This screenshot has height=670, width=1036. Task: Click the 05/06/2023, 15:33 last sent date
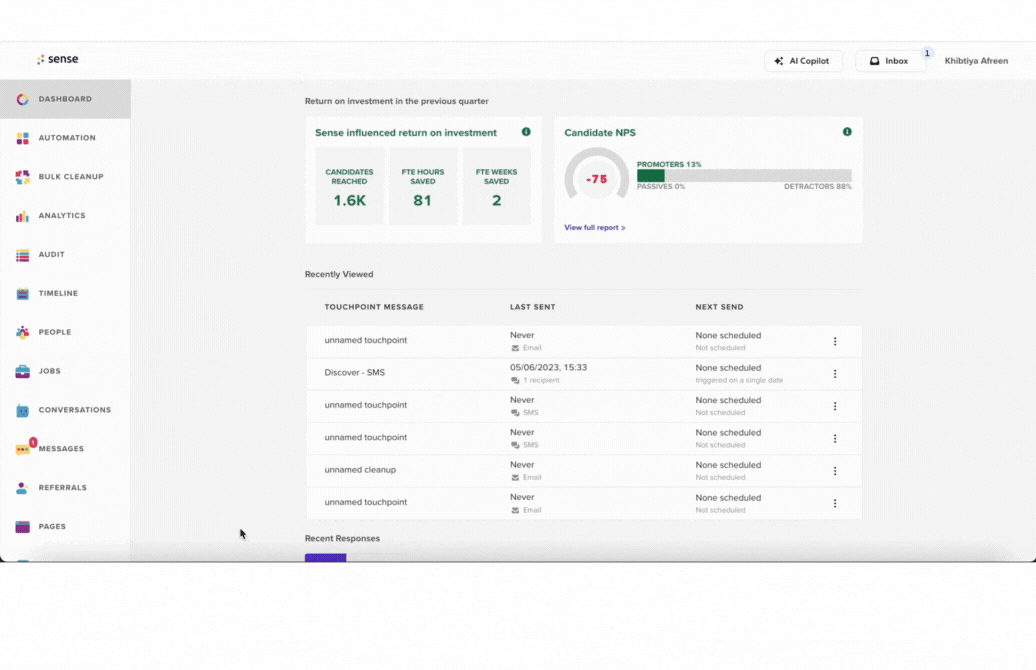tap(548, 367)
